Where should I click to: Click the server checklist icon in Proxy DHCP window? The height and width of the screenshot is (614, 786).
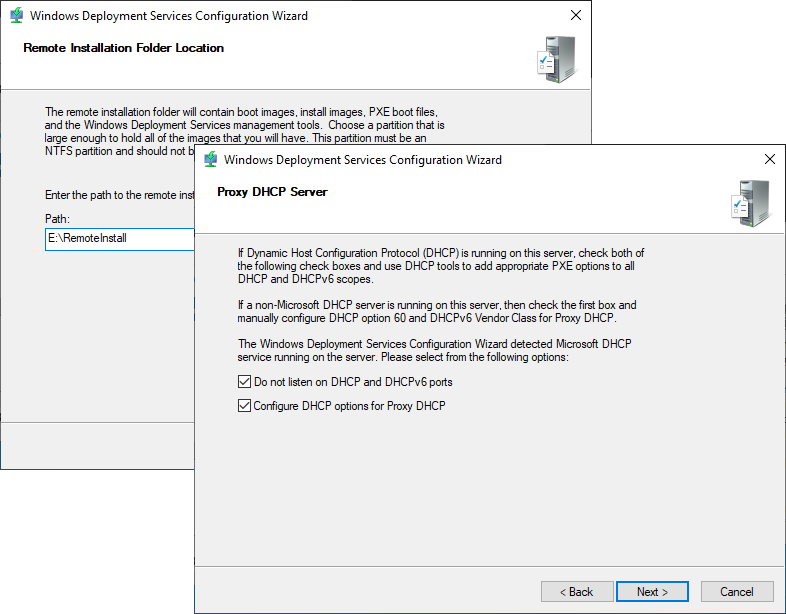pyautogui.click(x=750, y=203)
